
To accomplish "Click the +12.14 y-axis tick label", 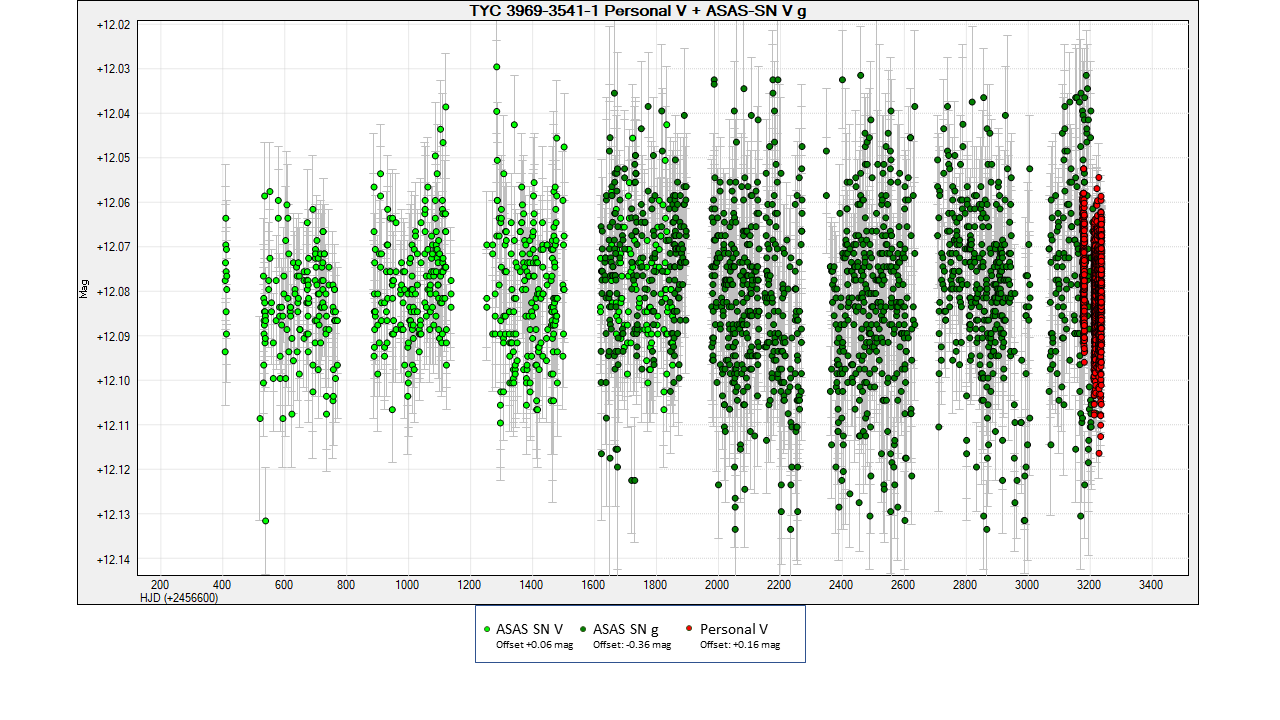I will click(x=113, y=559).
